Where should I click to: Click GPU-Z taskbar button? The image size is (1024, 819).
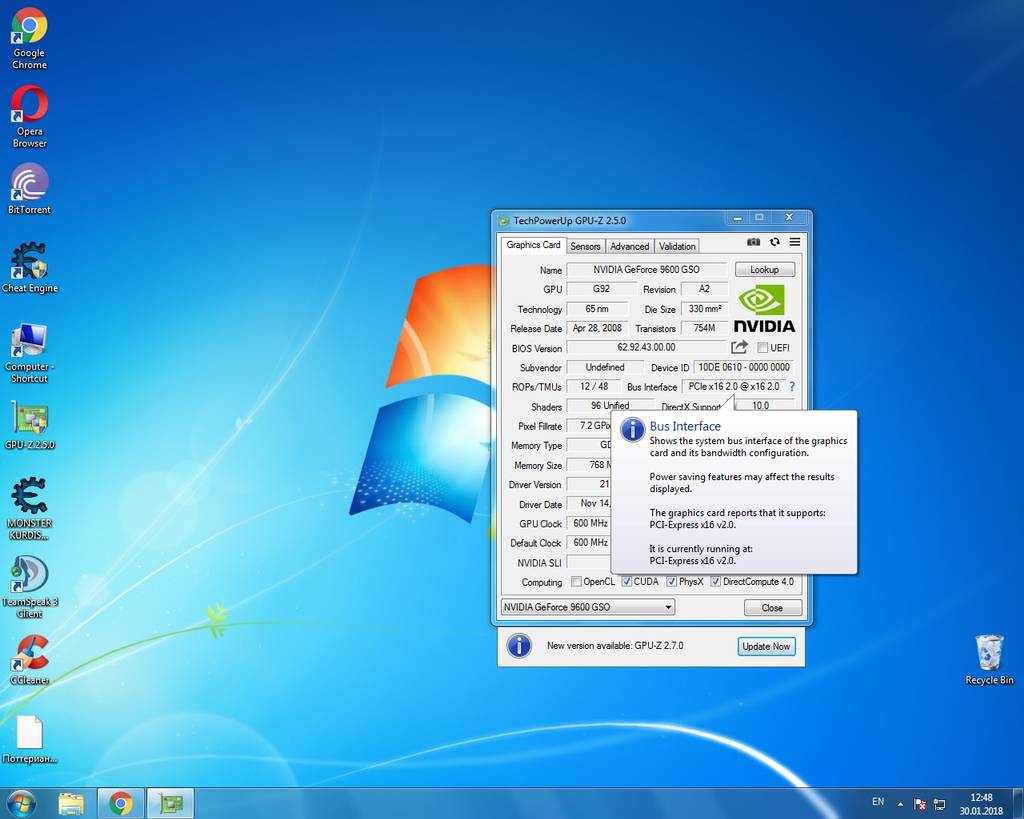[x=170, y=803]
